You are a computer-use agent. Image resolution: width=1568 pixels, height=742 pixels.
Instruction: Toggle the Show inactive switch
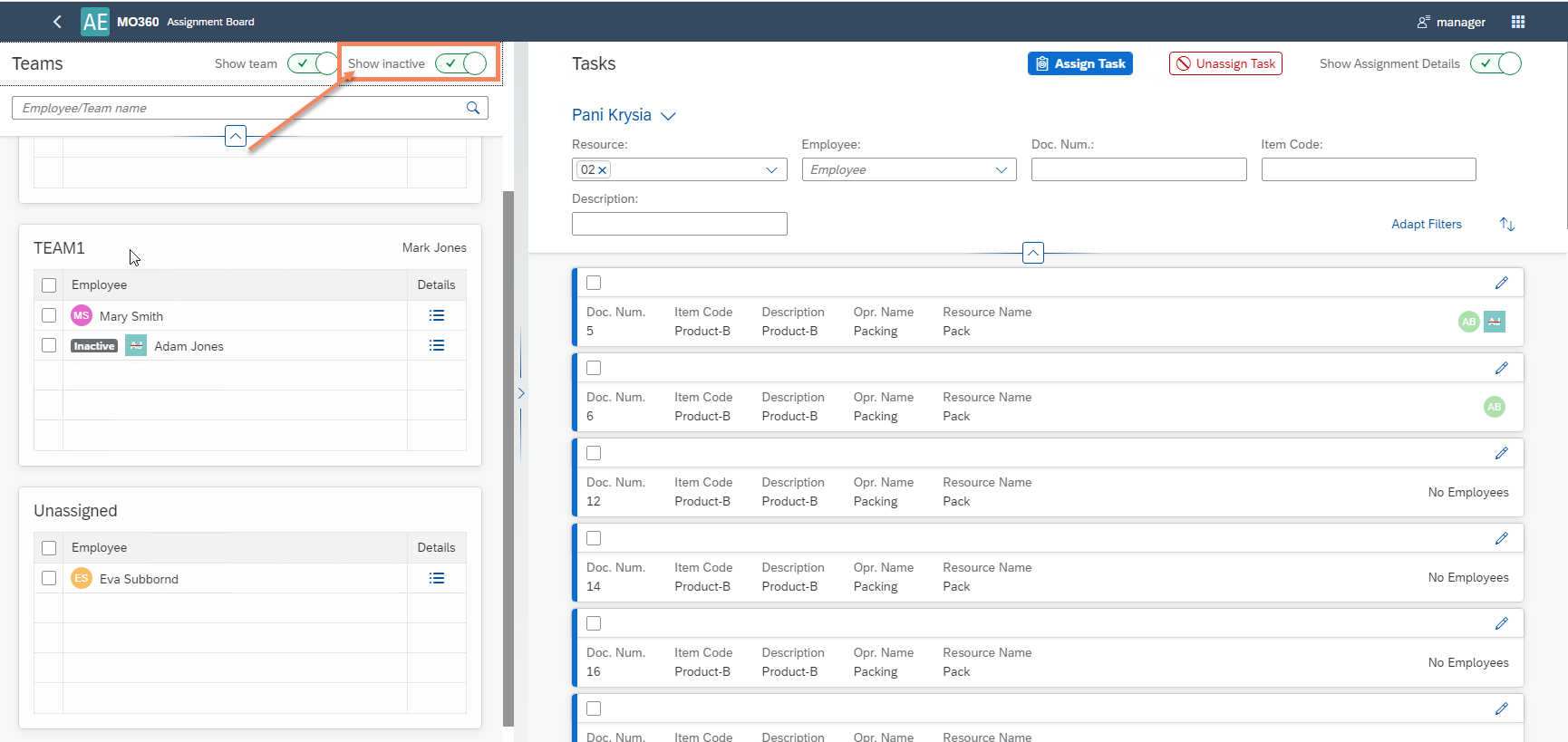coord(461,63)
